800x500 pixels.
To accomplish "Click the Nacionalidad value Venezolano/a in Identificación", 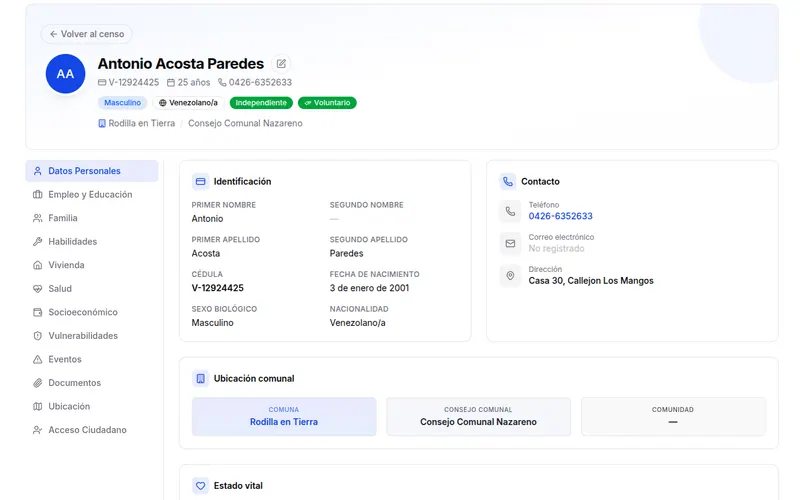I will (358, 322).
